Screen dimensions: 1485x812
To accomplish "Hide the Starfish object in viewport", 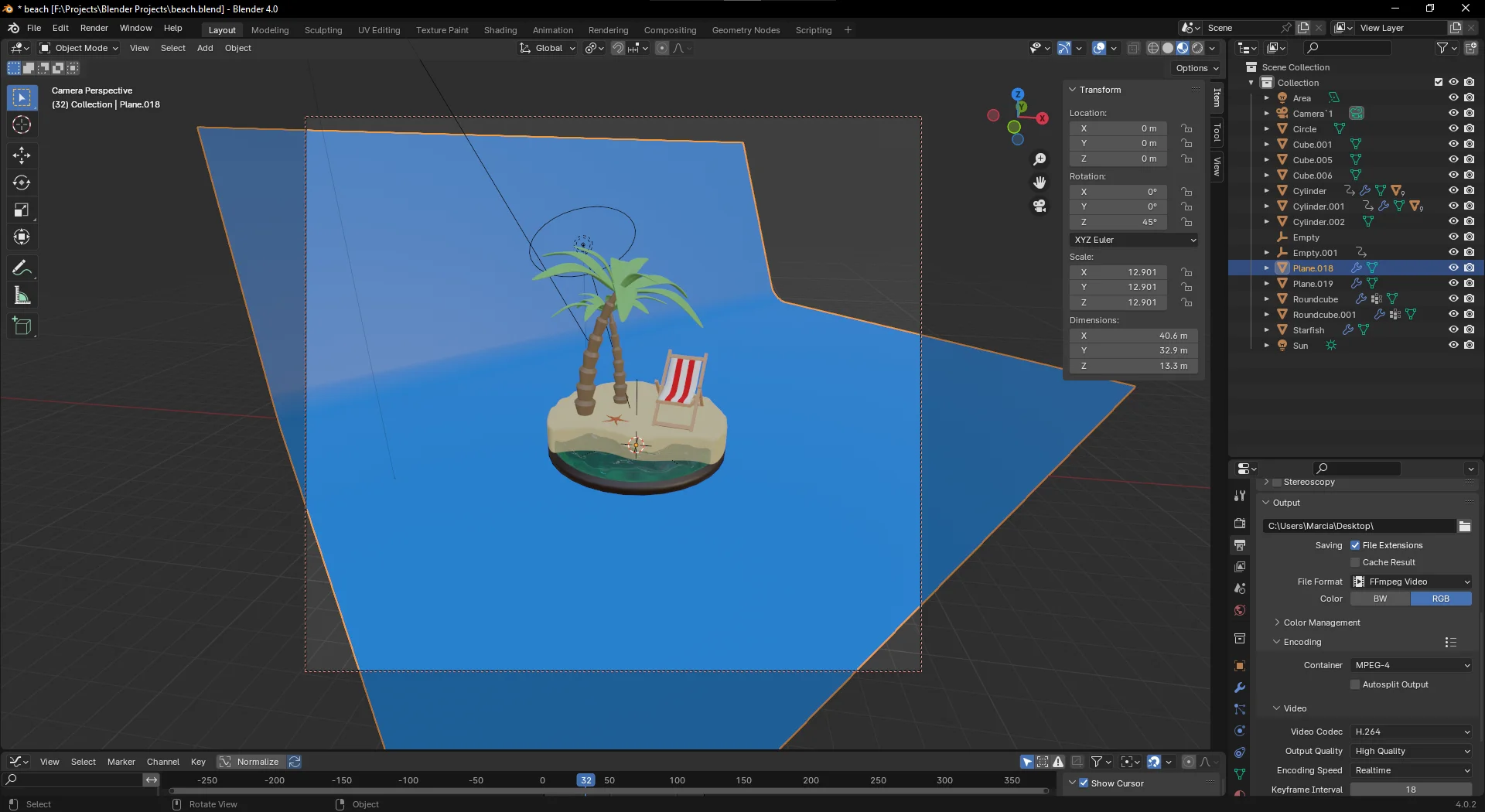I will 1453,329.
